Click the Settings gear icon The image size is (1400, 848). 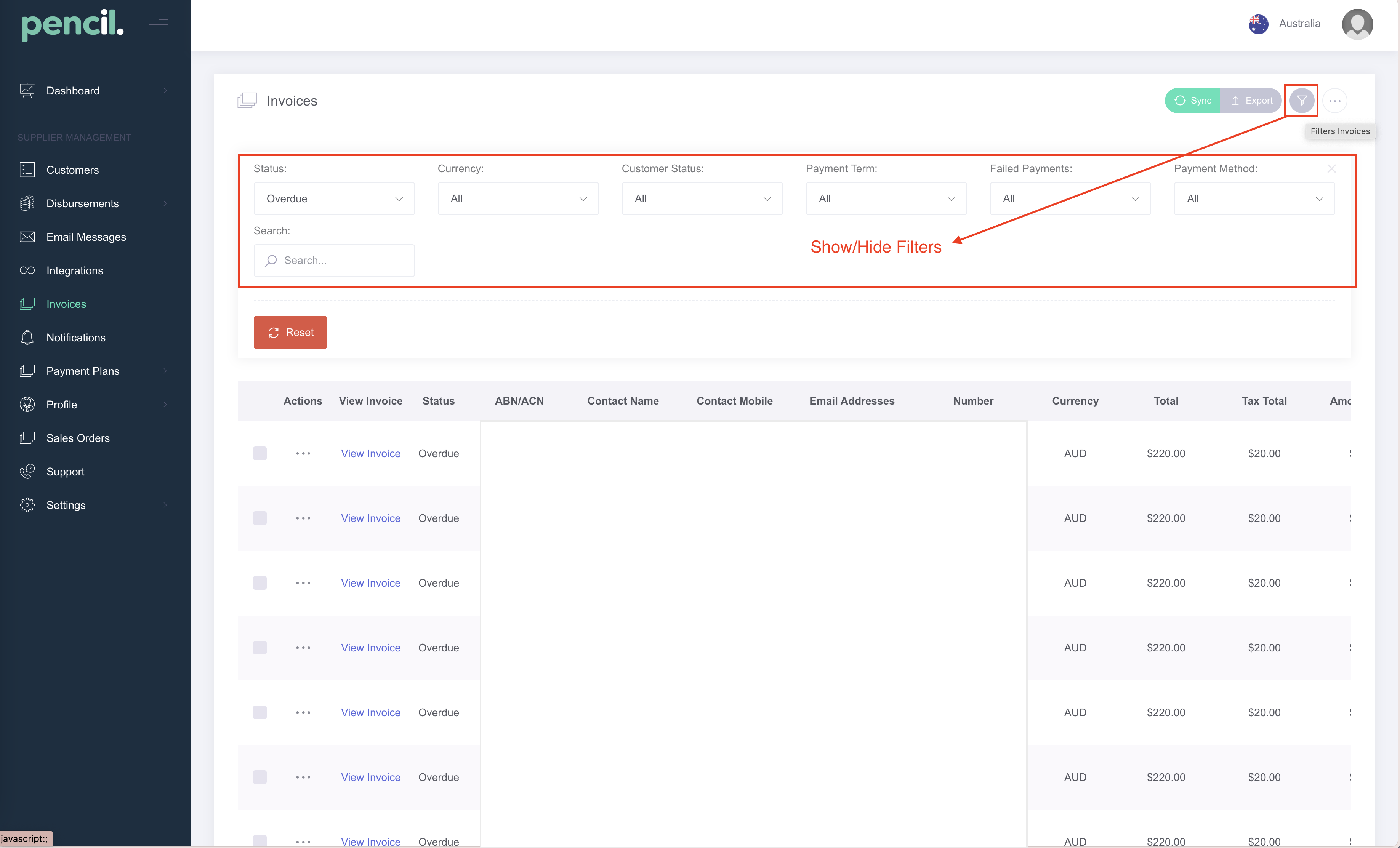pos(27,505)
